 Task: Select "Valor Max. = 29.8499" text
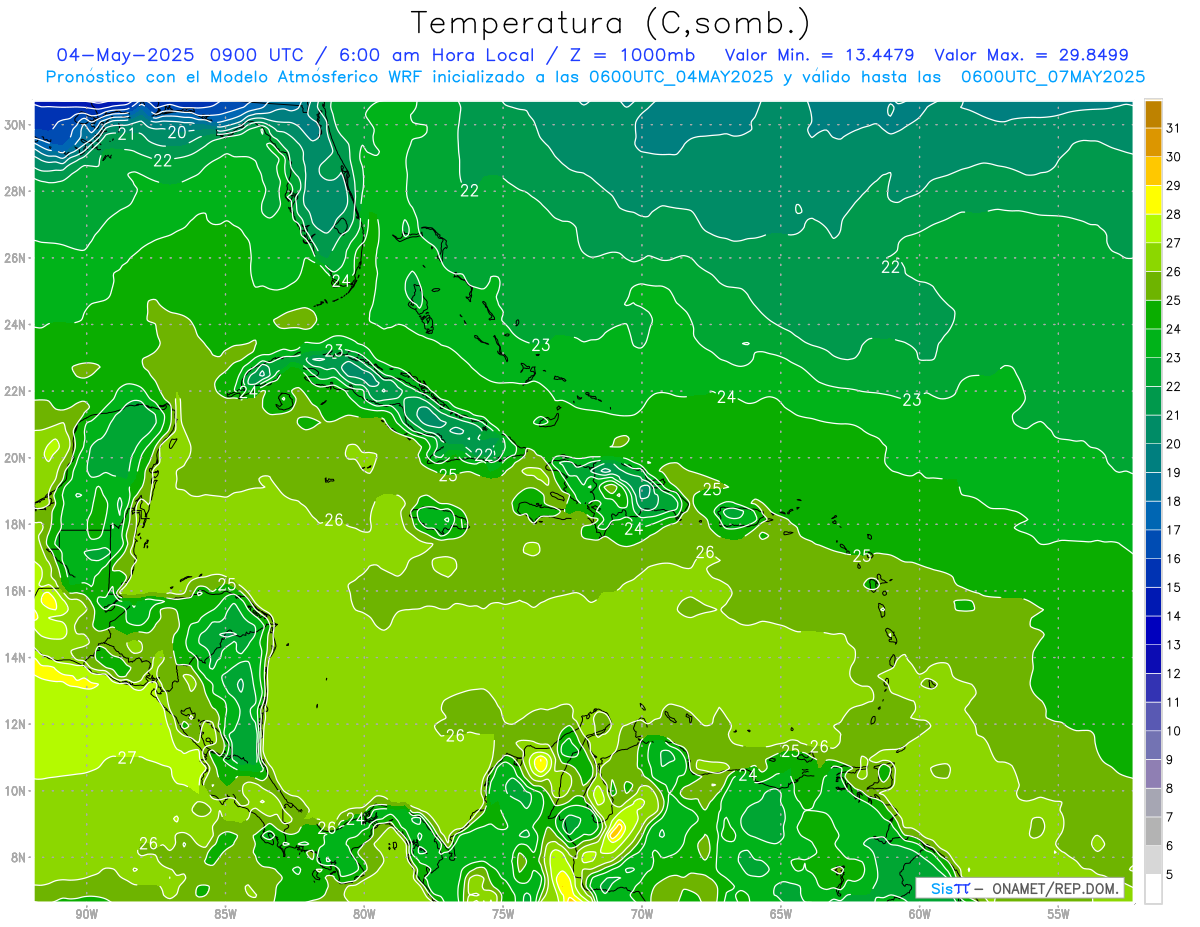tap(1032, 55)
